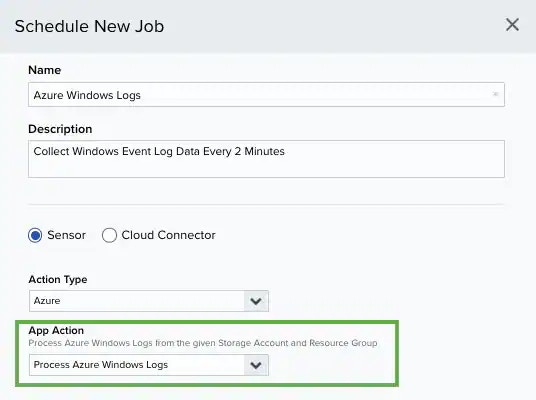This screenshot has width=536, height=400.
Task: Close the Schedule New Job dialog
Action: [512, 25]
